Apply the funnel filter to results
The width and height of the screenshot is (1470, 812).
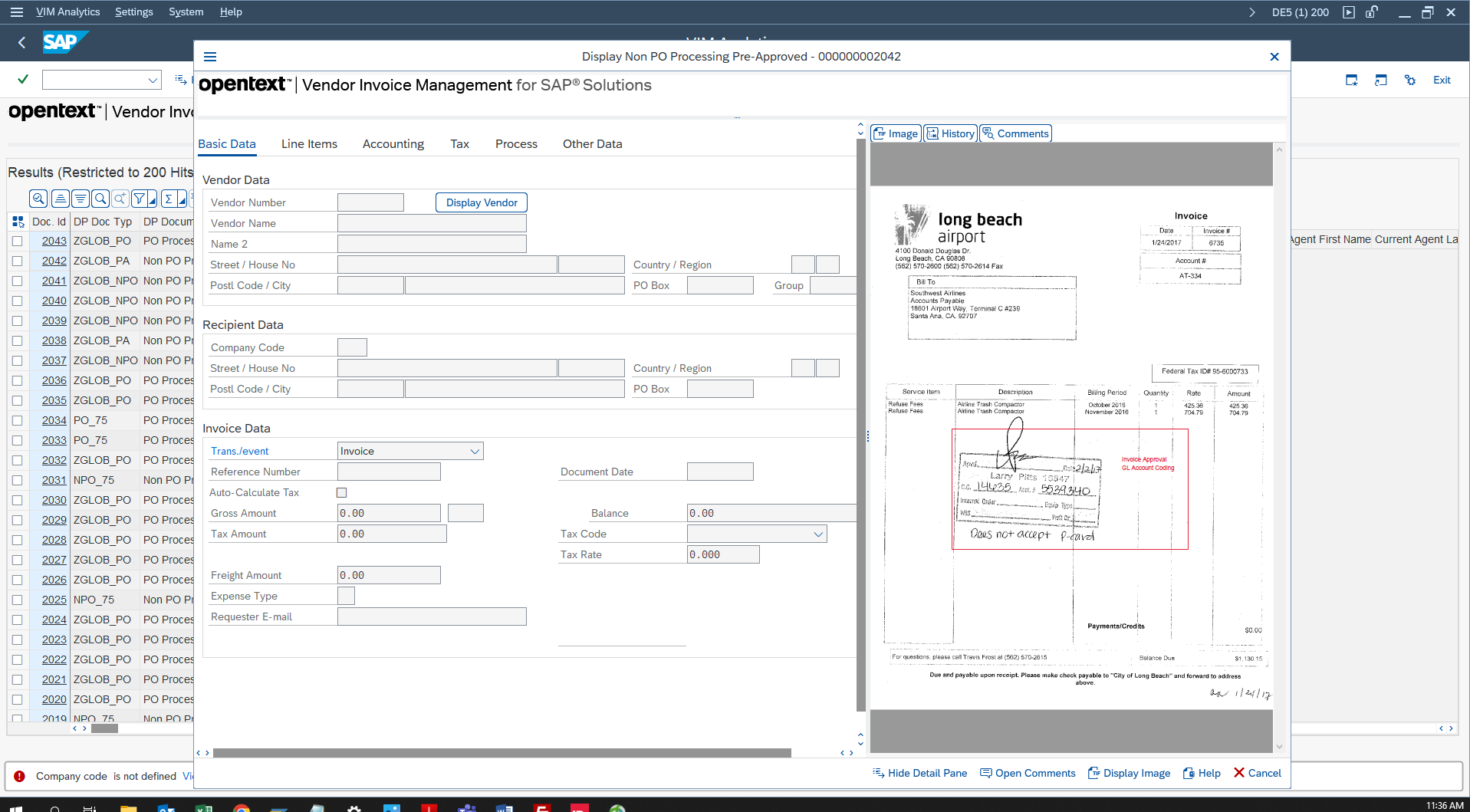(x=139, y=199)
